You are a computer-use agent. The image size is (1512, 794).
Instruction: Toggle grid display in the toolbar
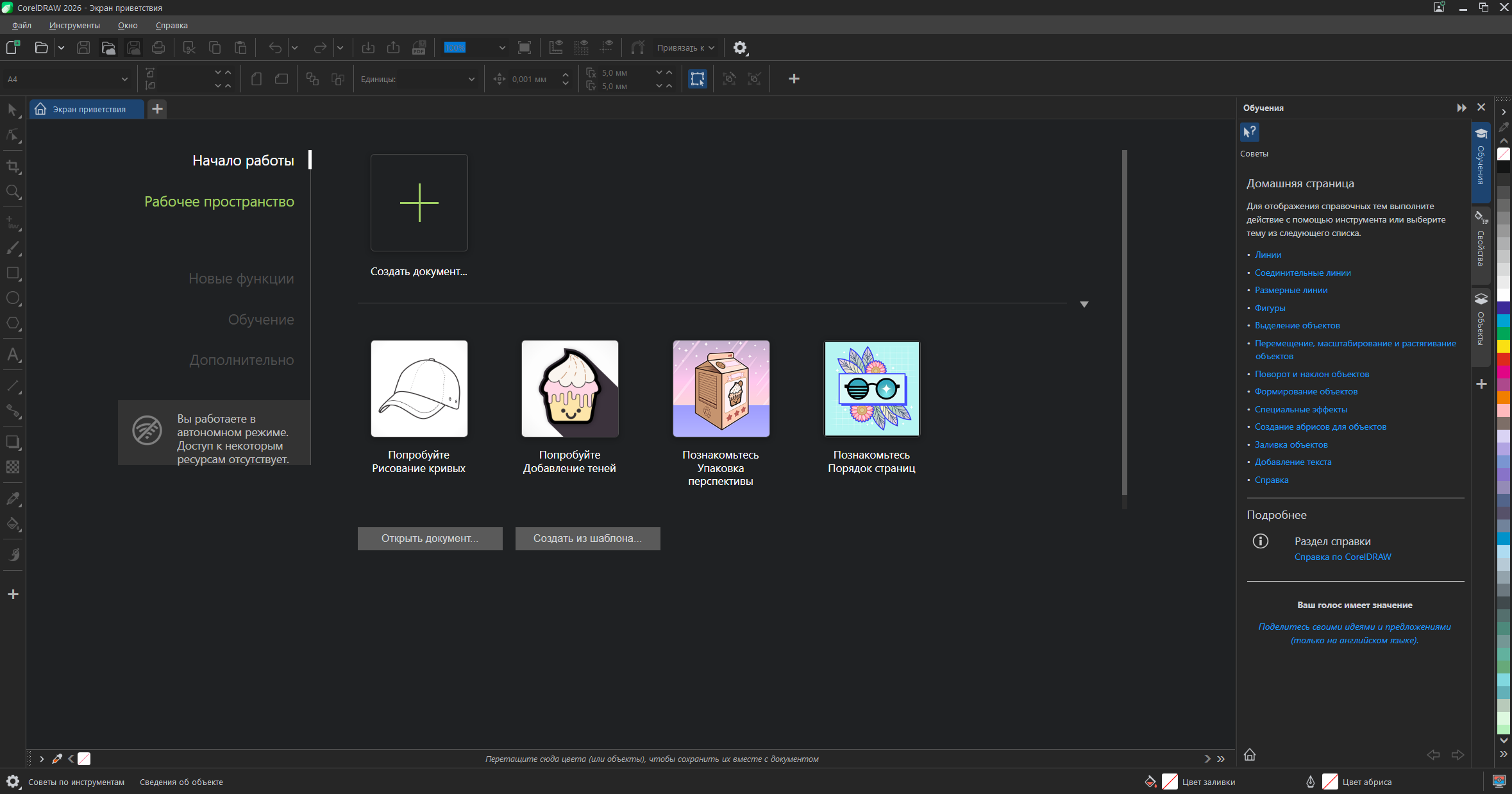click(x=582, y=47)
